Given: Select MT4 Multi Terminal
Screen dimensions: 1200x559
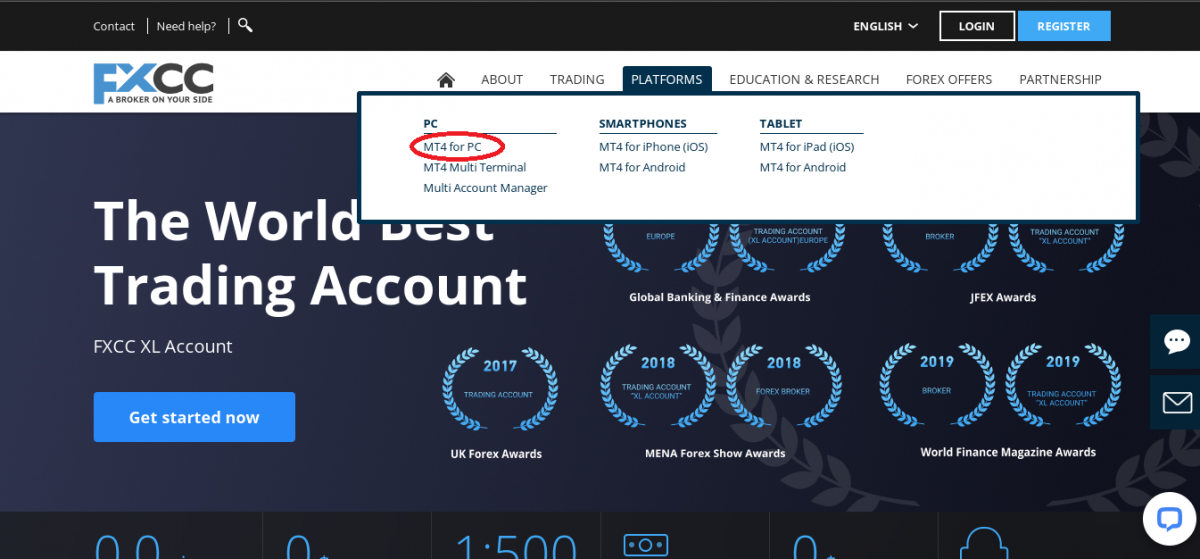Looking at the screenshot, I should 474,167.
